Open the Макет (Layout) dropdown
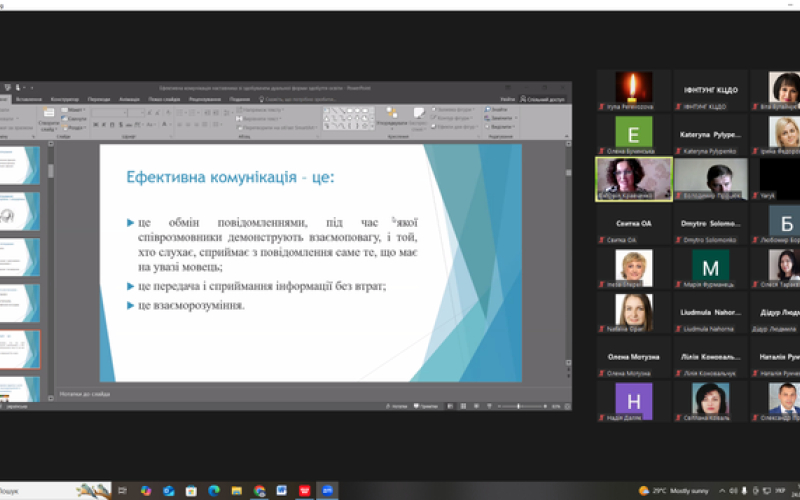The image size is (800, 500). click(73, 110)
